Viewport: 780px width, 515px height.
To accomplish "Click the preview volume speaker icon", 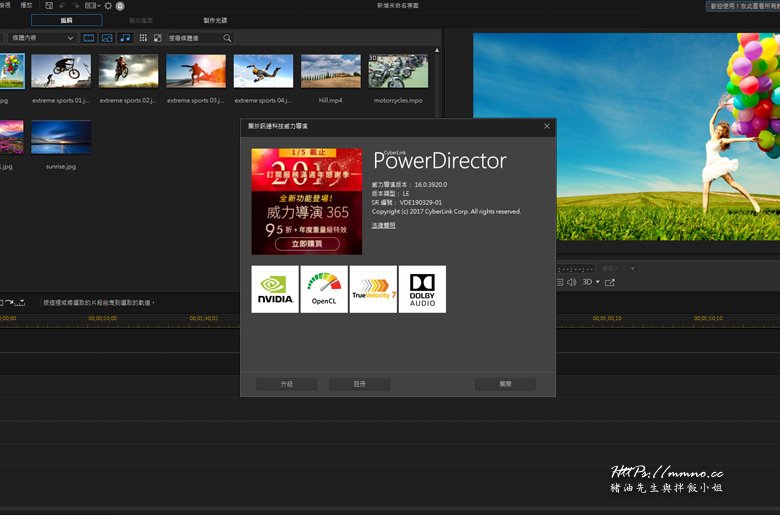I will point(571,282).
